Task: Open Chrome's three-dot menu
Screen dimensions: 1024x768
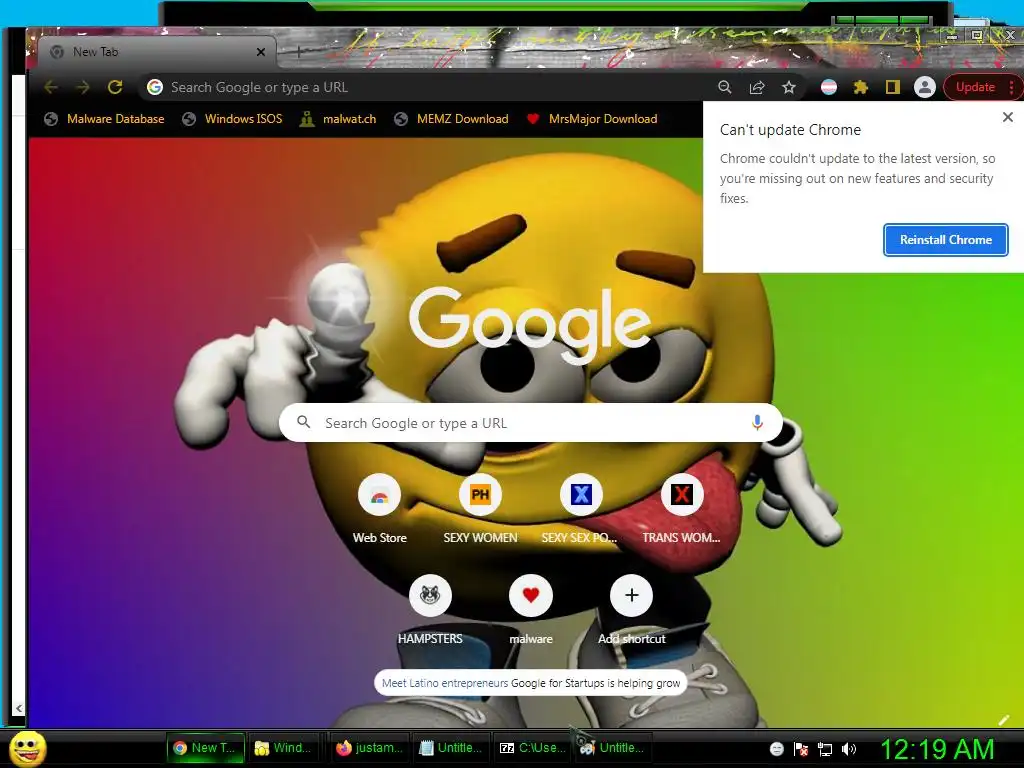Action: click(1012, 87)
